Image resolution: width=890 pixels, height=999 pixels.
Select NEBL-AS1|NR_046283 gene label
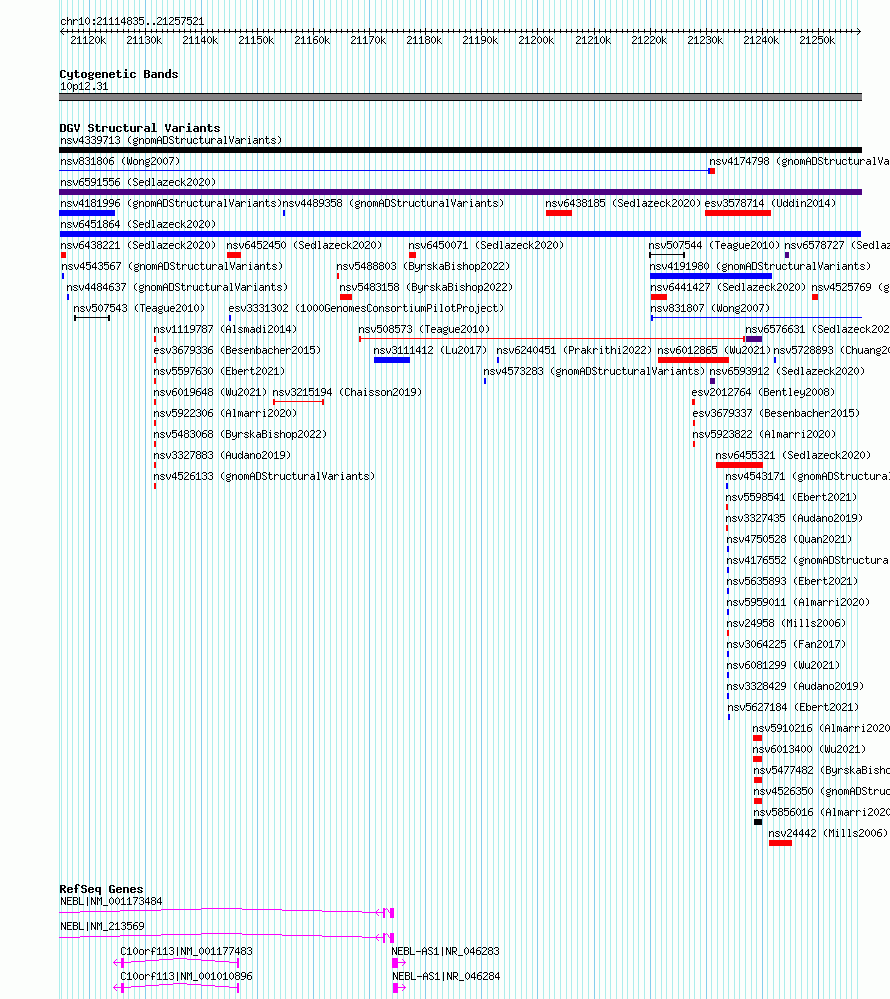pyautogui.click(x=446, y=951)
